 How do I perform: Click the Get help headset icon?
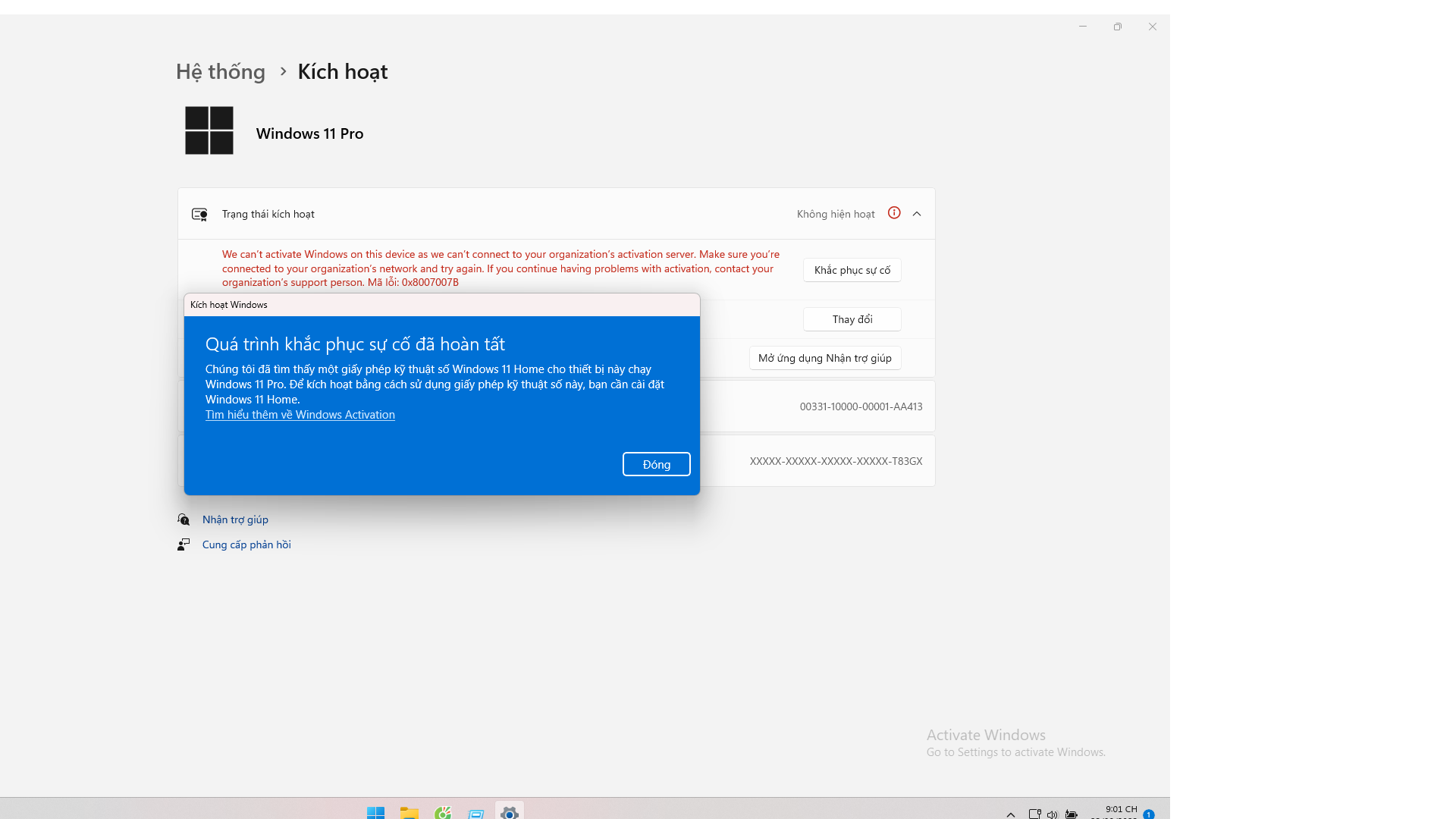tap(184, 519)
